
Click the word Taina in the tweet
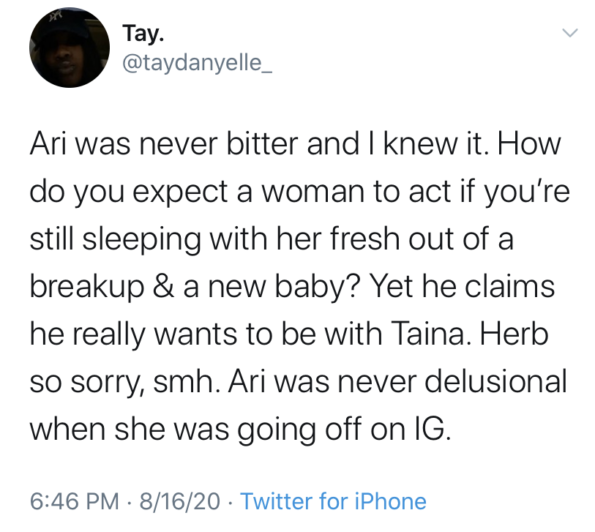tap(428, 334)
